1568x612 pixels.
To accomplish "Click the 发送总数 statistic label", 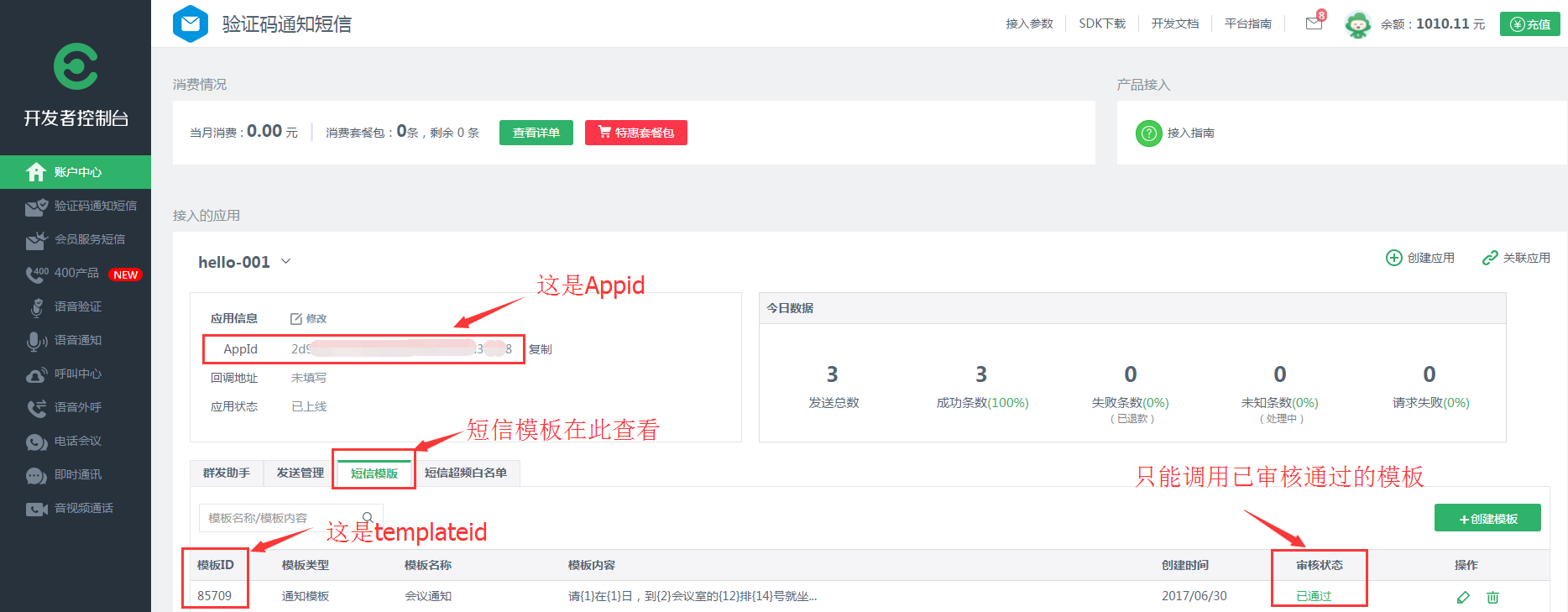I will coord(834,403).
